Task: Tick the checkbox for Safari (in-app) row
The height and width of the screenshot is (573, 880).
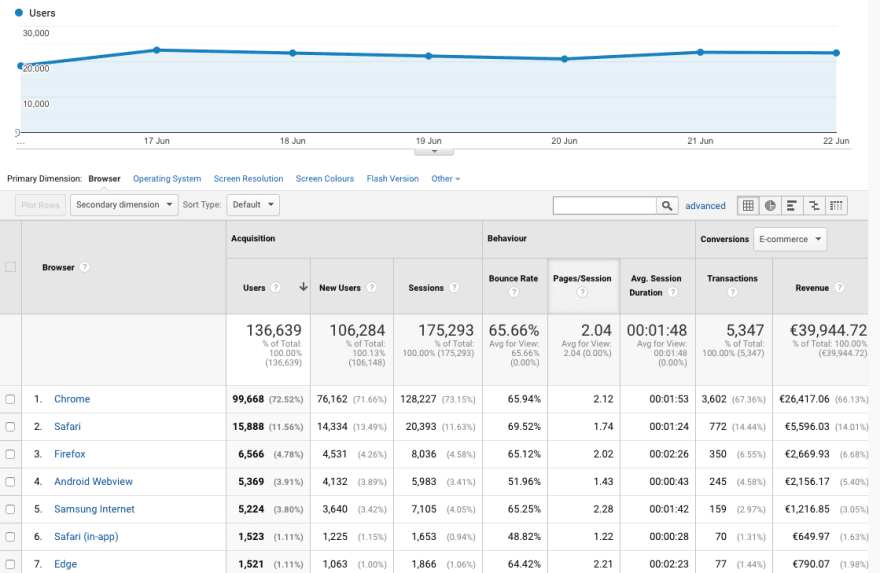Action: click(x=10, y=537)
